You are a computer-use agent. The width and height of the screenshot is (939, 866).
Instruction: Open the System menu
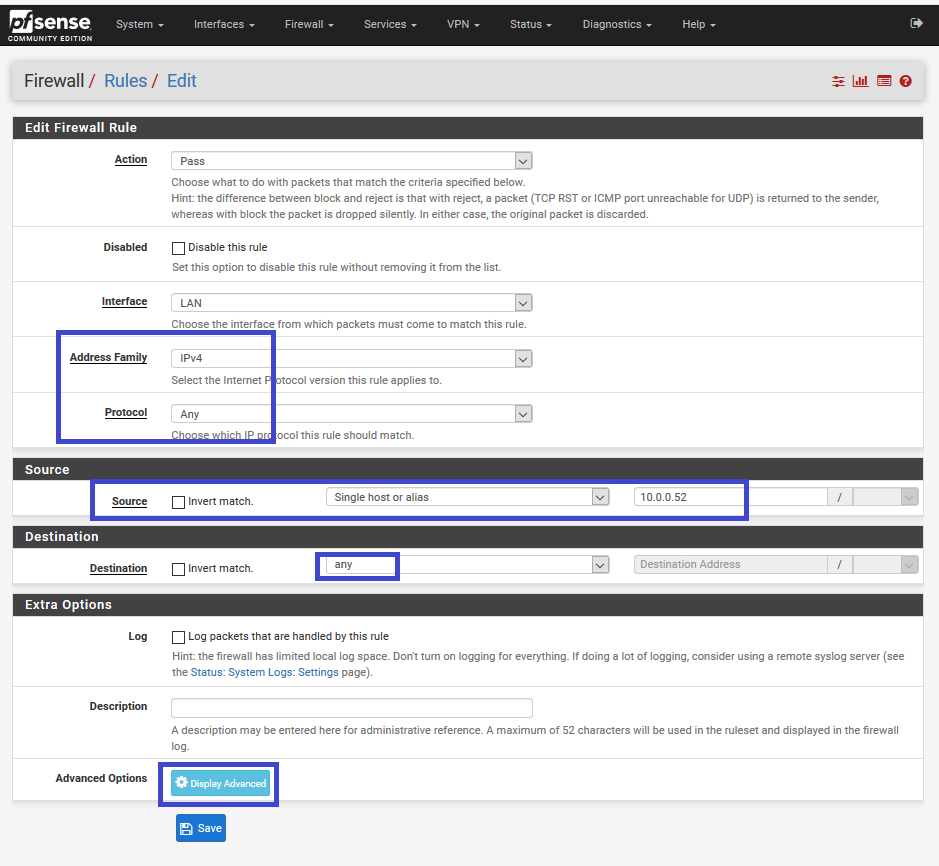coord(140,25)
